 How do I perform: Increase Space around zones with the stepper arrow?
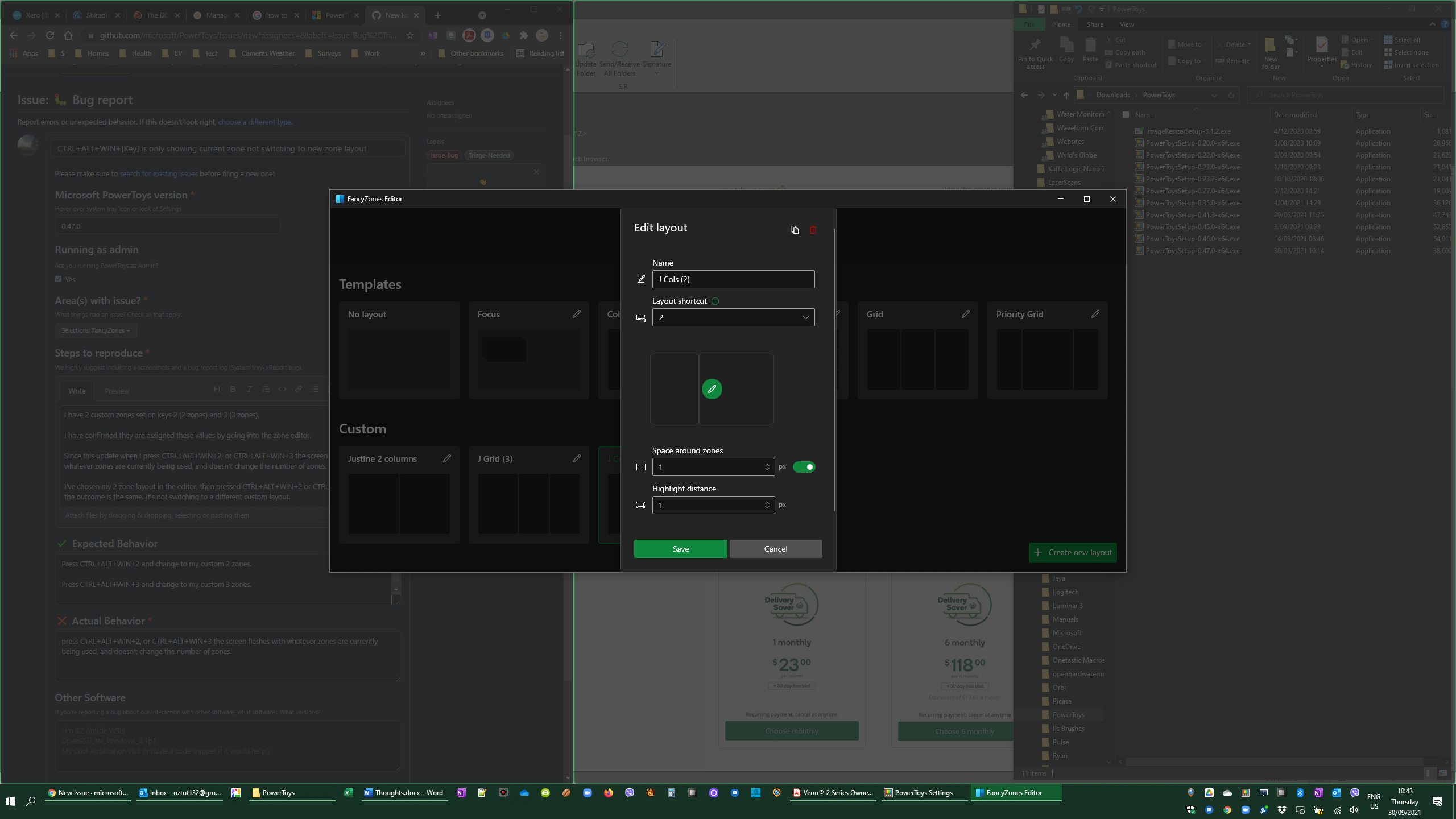767,464
